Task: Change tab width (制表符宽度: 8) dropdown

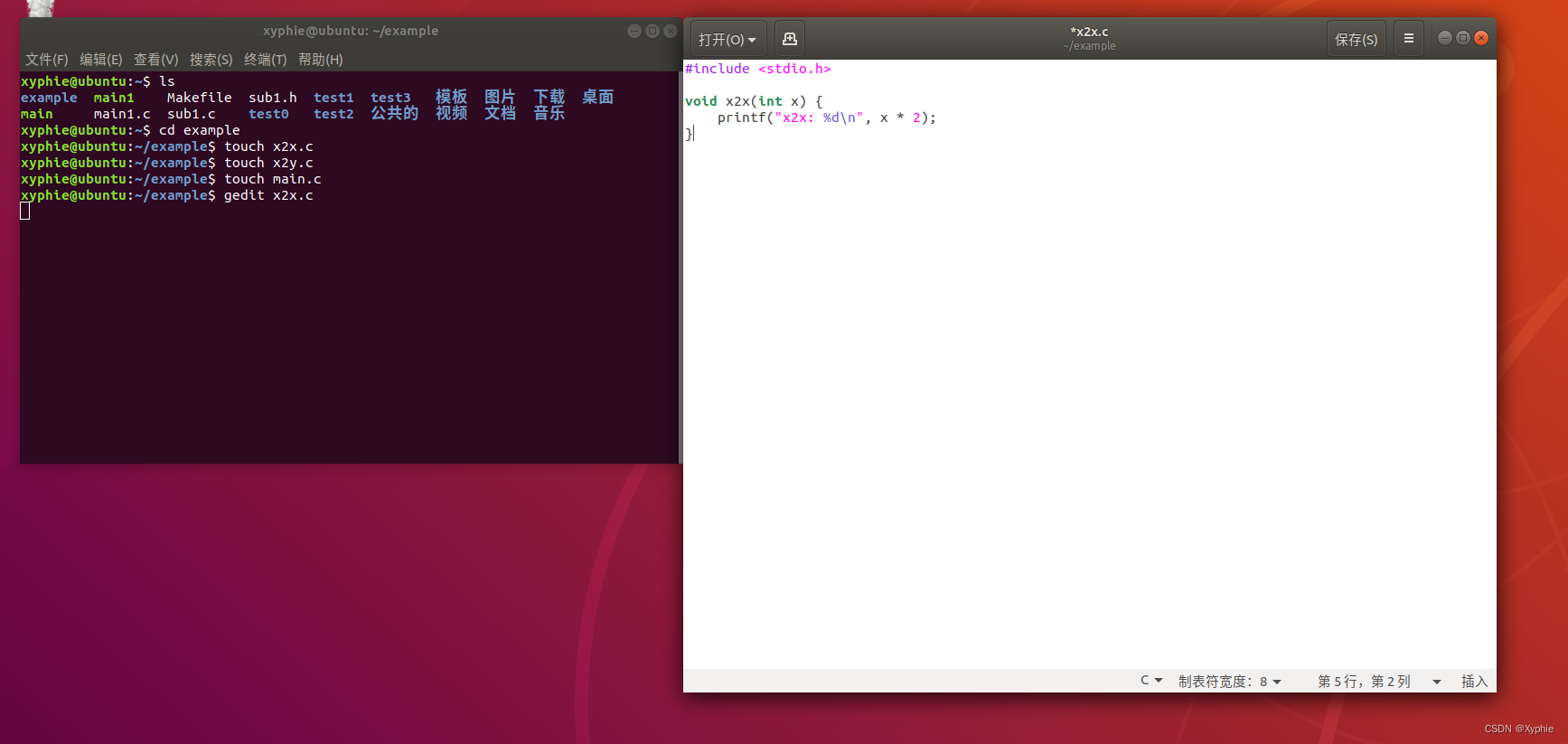Action: [1230, 681]
